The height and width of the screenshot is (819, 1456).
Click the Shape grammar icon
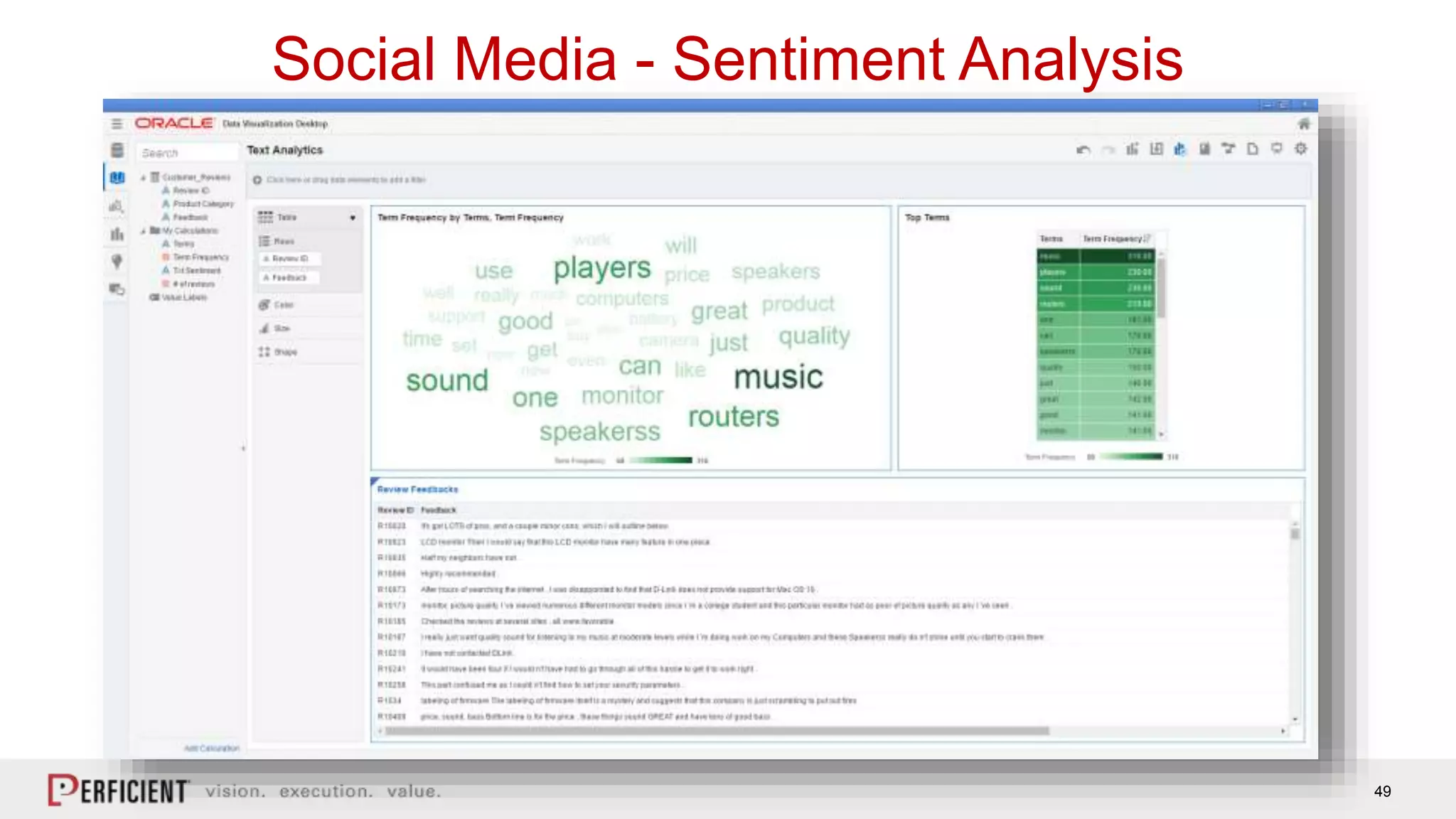tap(264, 352)
